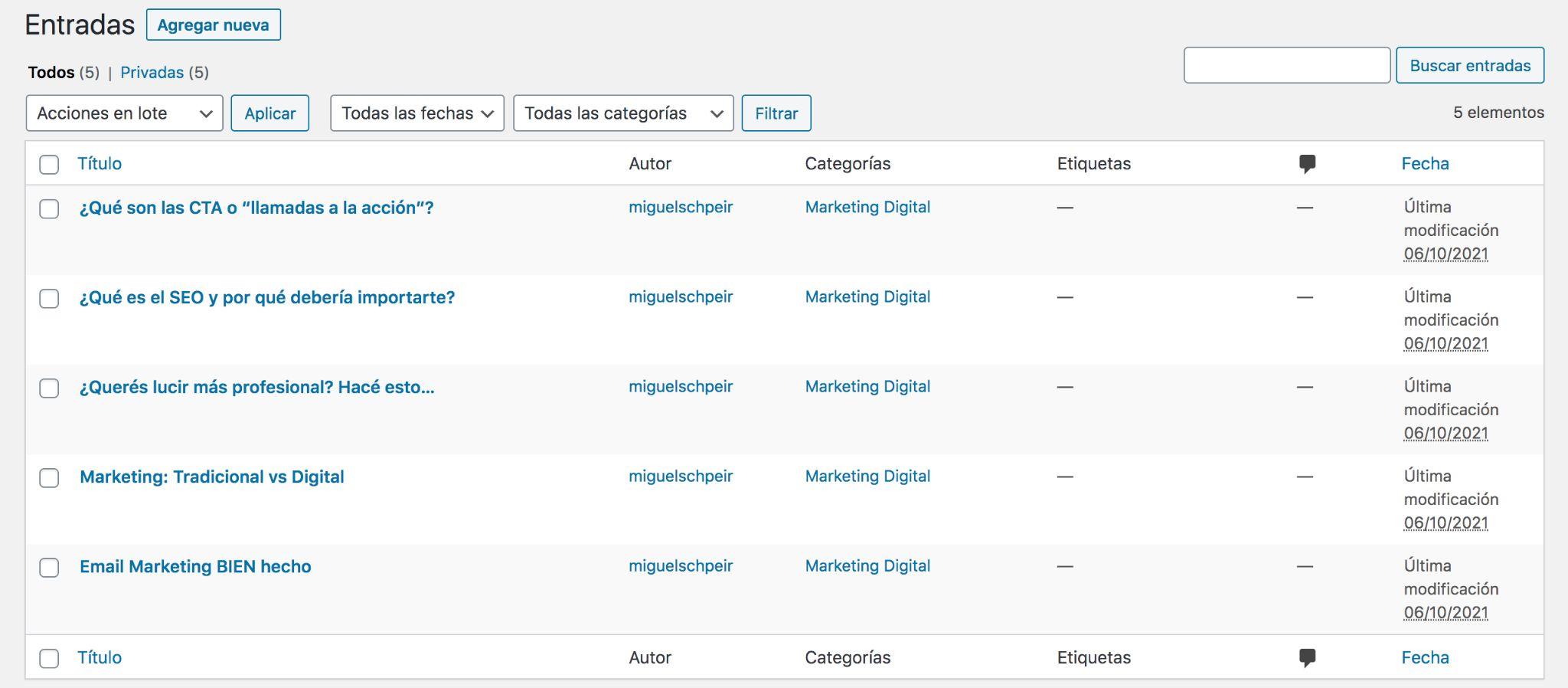Focus the search entries text field
The image size is (1568, 688).
1286,65
